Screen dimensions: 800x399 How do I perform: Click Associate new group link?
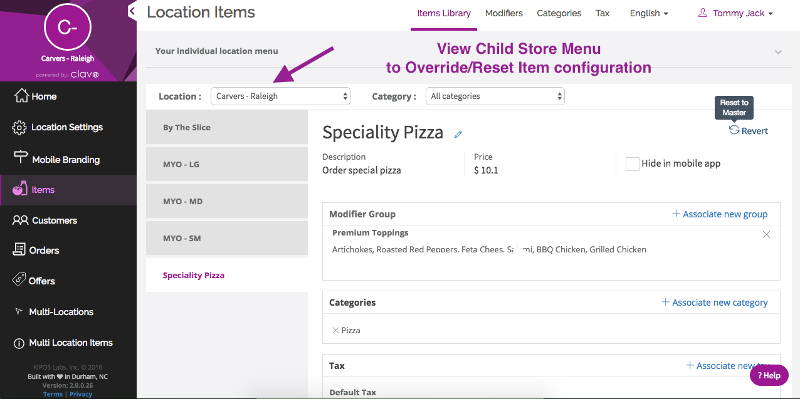click(x=719, y=214)
